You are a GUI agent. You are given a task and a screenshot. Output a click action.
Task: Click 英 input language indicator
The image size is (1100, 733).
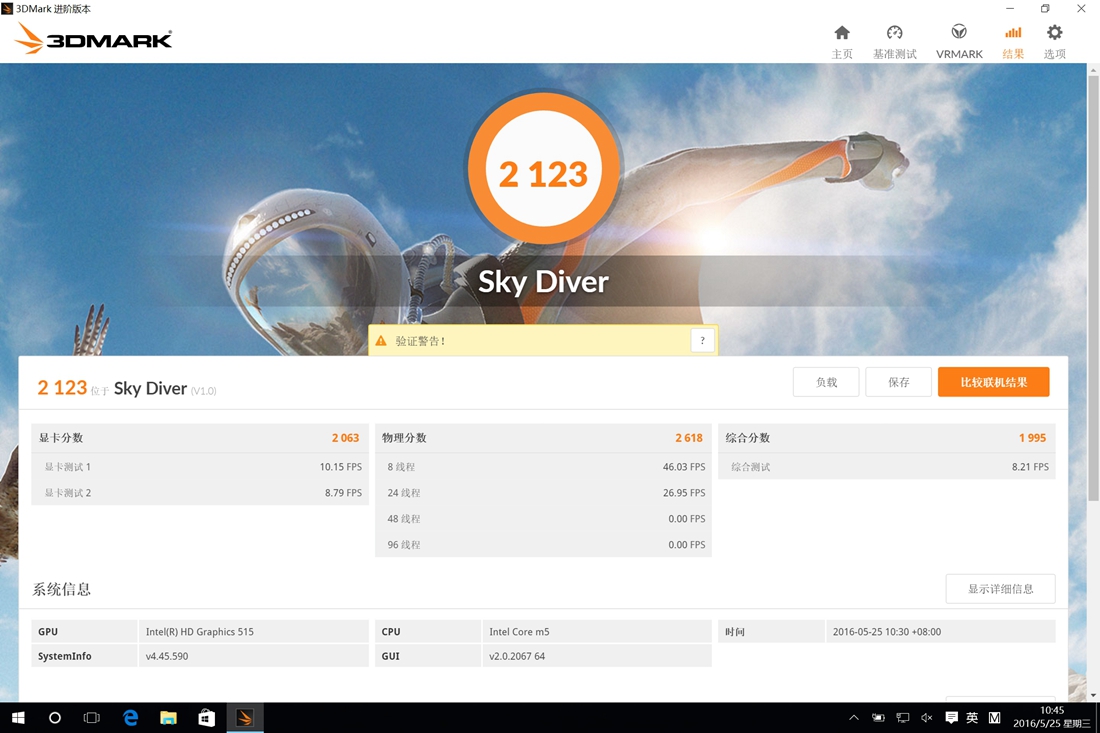972,718
